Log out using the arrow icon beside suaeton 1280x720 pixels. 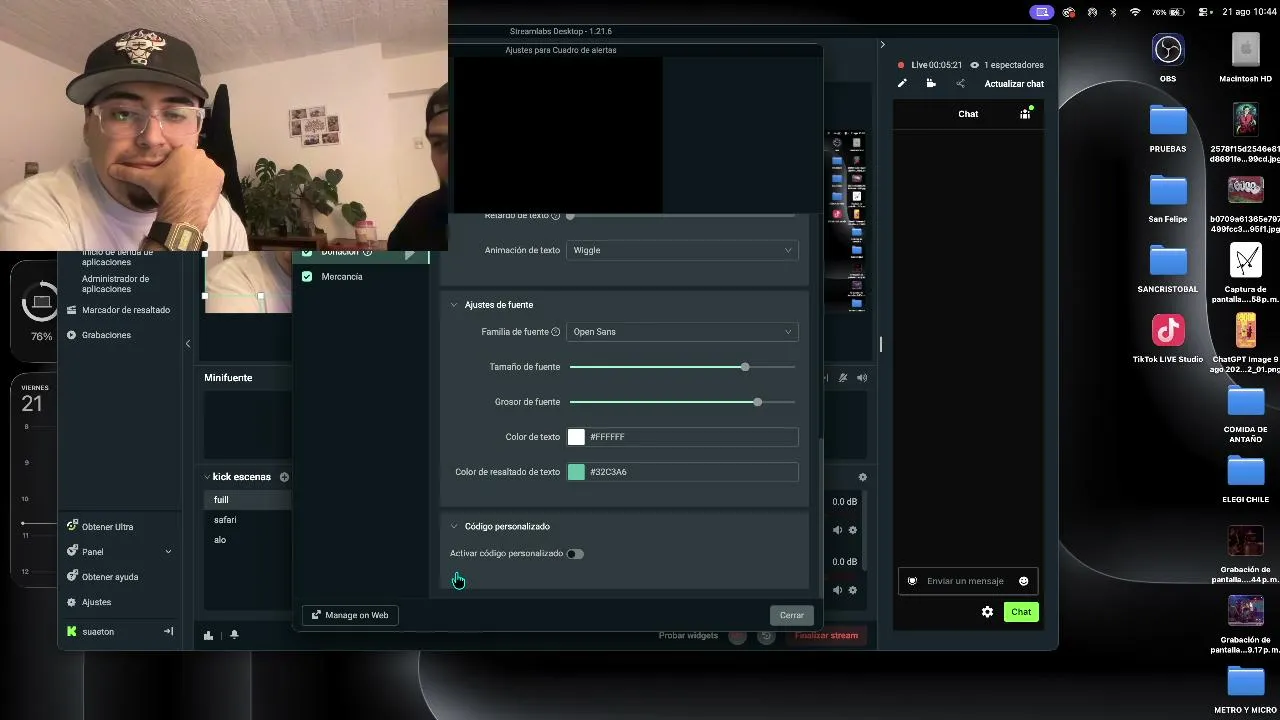click(168, 632)
